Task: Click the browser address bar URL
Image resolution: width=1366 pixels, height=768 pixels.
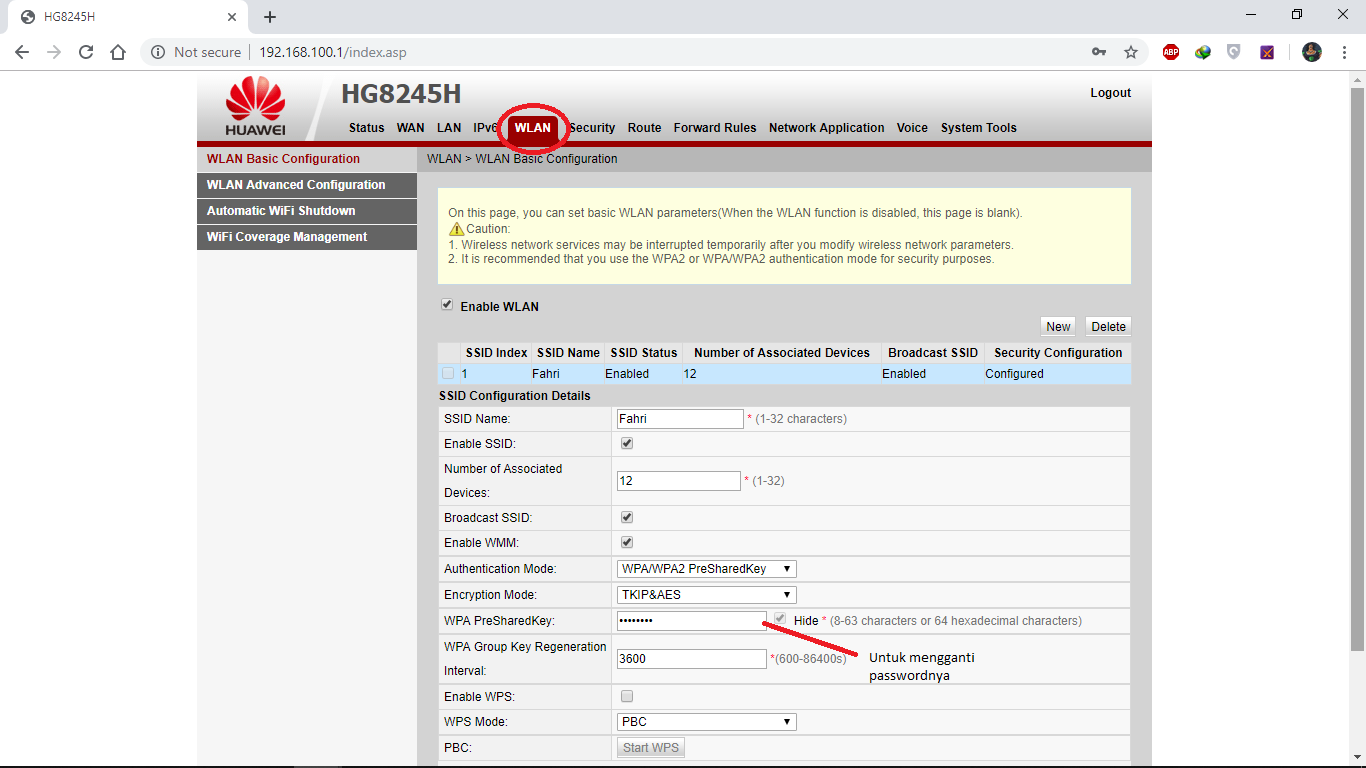Action: (x=333, y=52)
